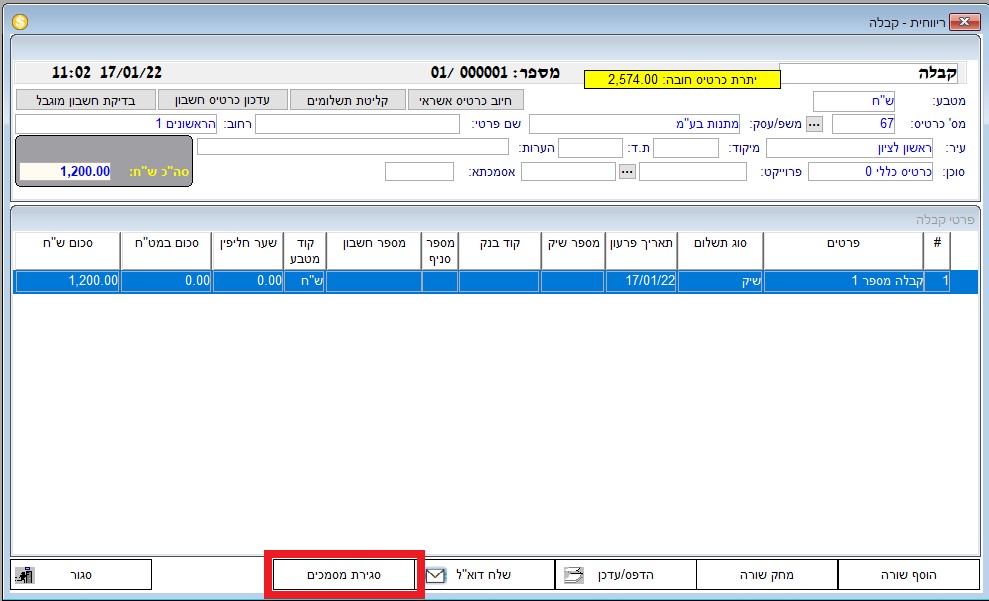
Task: Select the קבלה מספר 1 details cell
Action: [x=843, y=281]
